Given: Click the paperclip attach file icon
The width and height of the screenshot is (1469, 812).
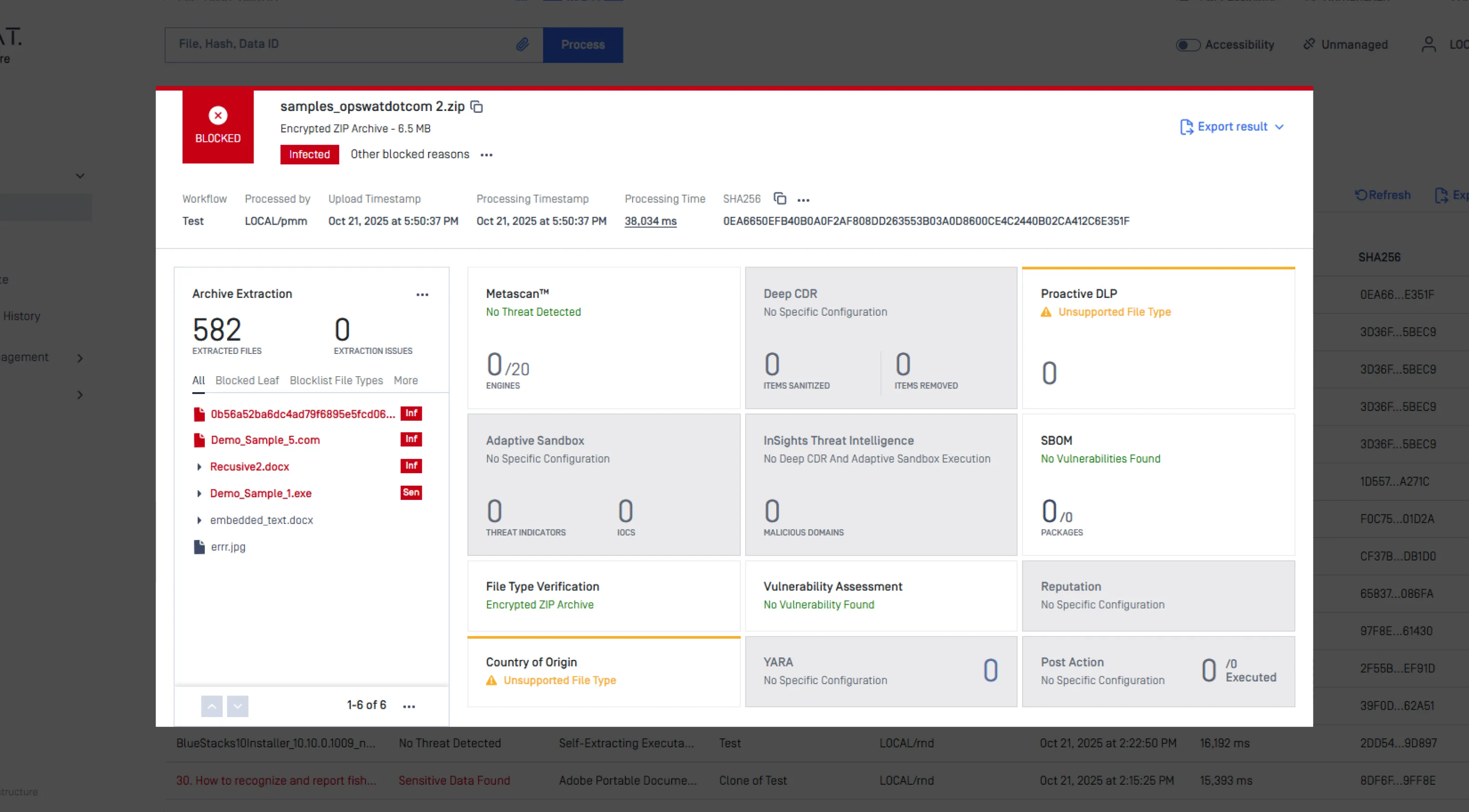Looking at the screenshot, I should (522, 45).
